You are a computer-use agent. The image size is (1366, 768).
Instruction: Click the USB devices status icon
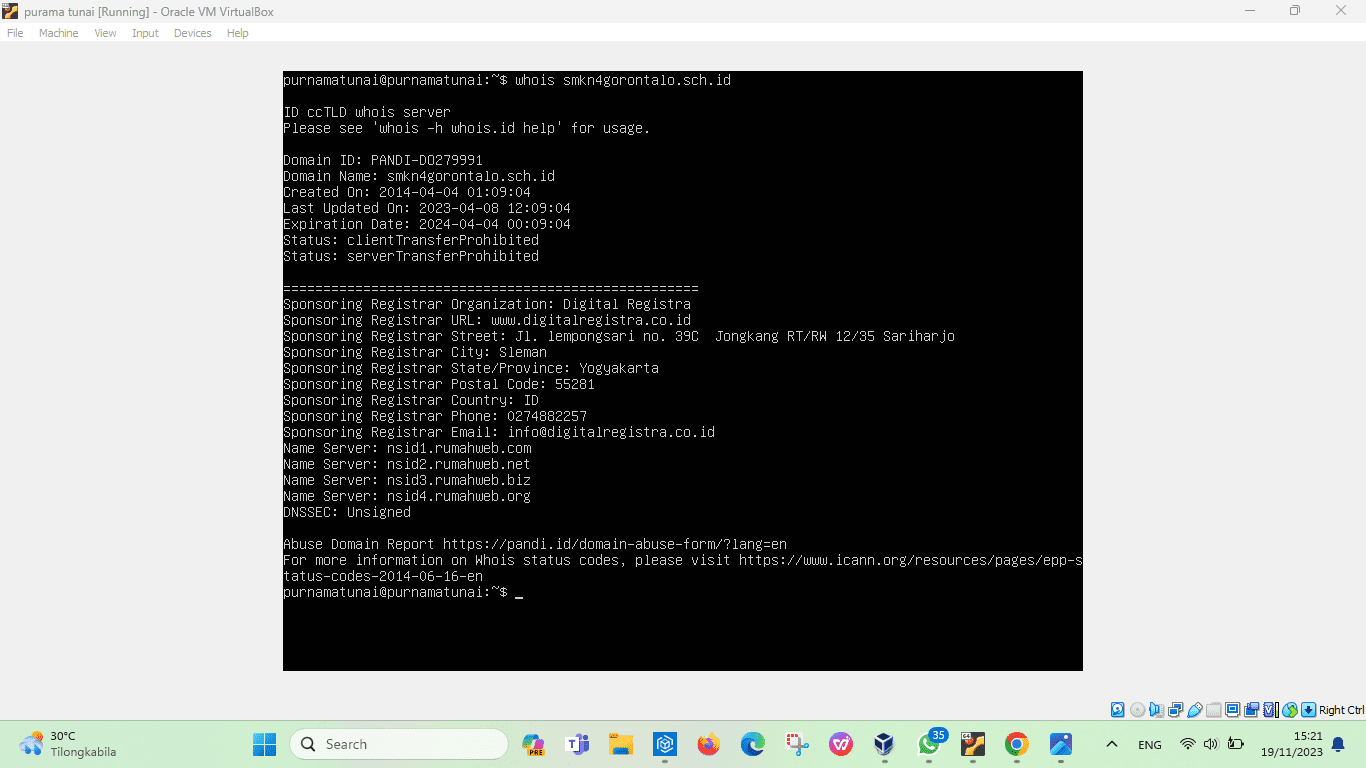[1194, 710]
